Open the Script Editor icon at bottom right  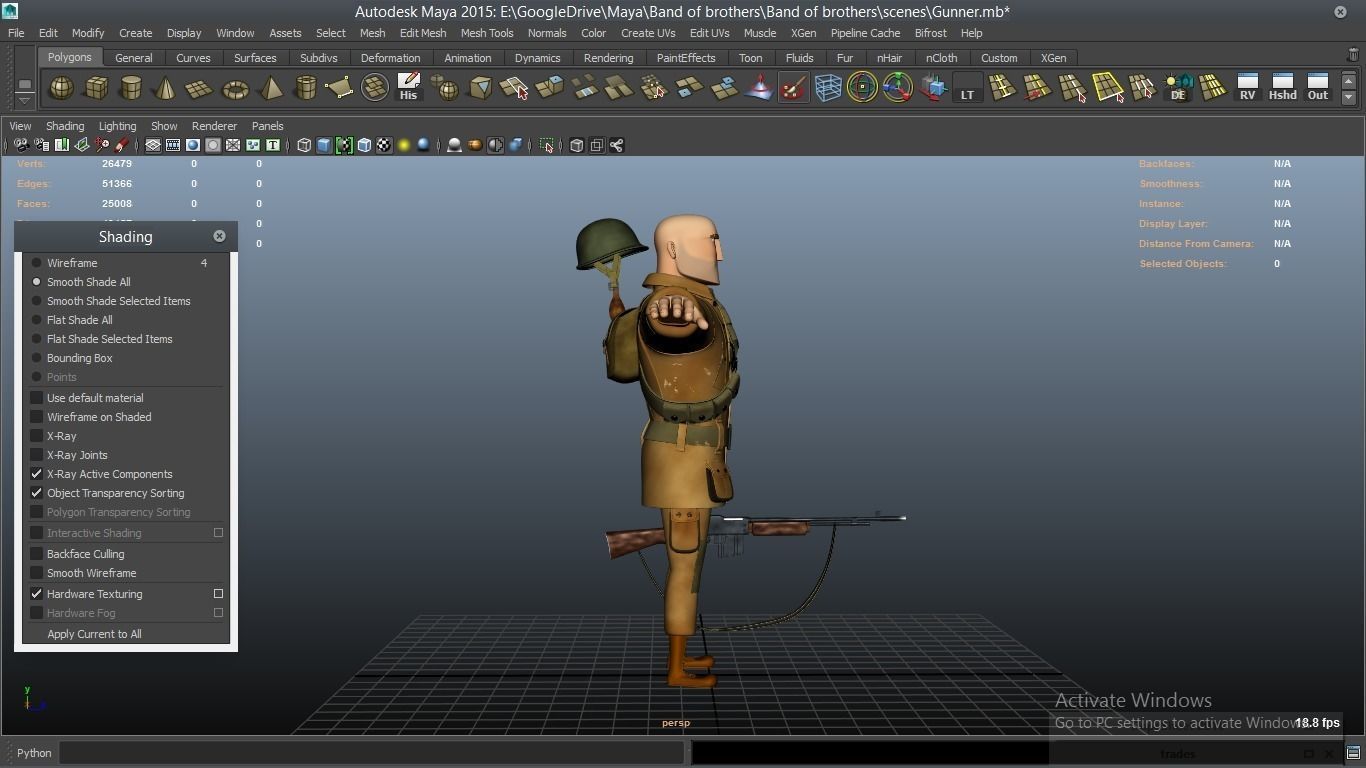click(1353, 753)
